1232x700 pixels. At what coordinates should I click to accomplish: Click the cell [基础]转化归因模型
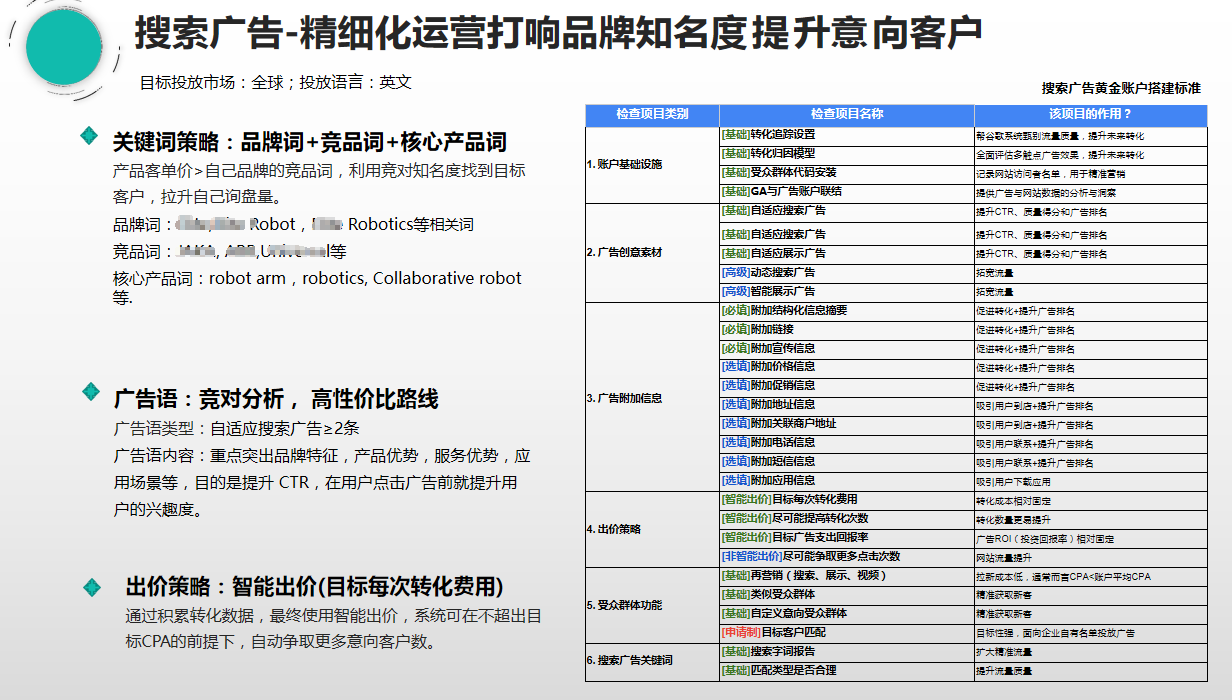847,154
